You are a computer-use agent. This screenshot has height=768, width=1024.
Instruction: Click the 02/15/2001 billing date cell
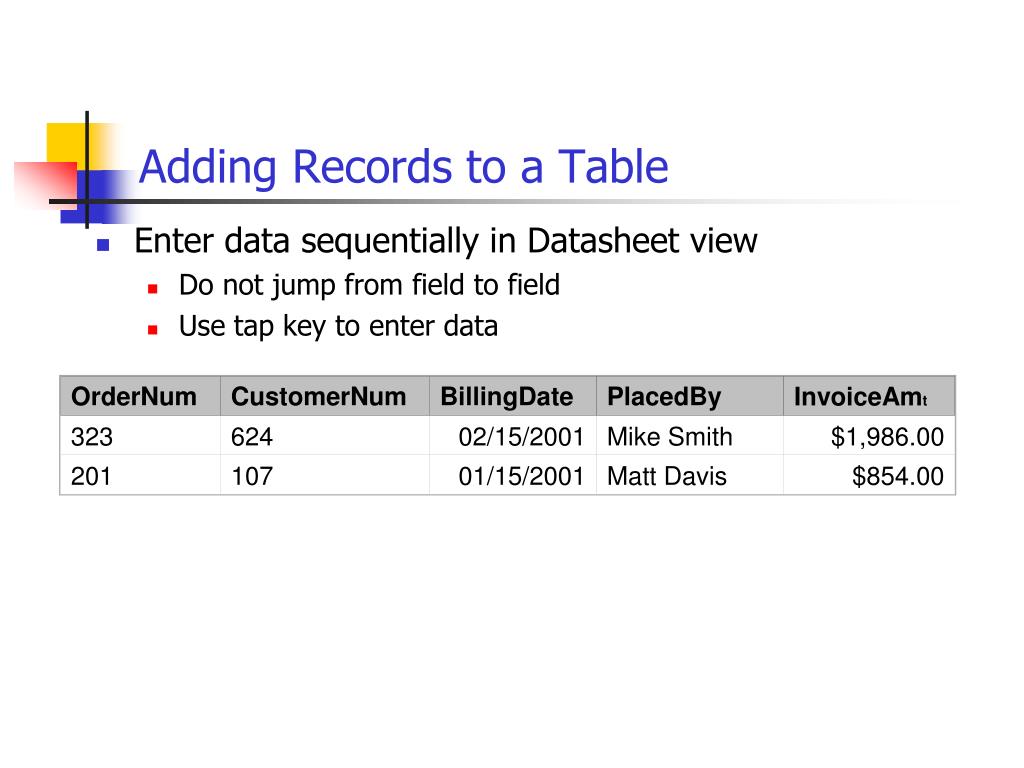[x=513, y=436]
